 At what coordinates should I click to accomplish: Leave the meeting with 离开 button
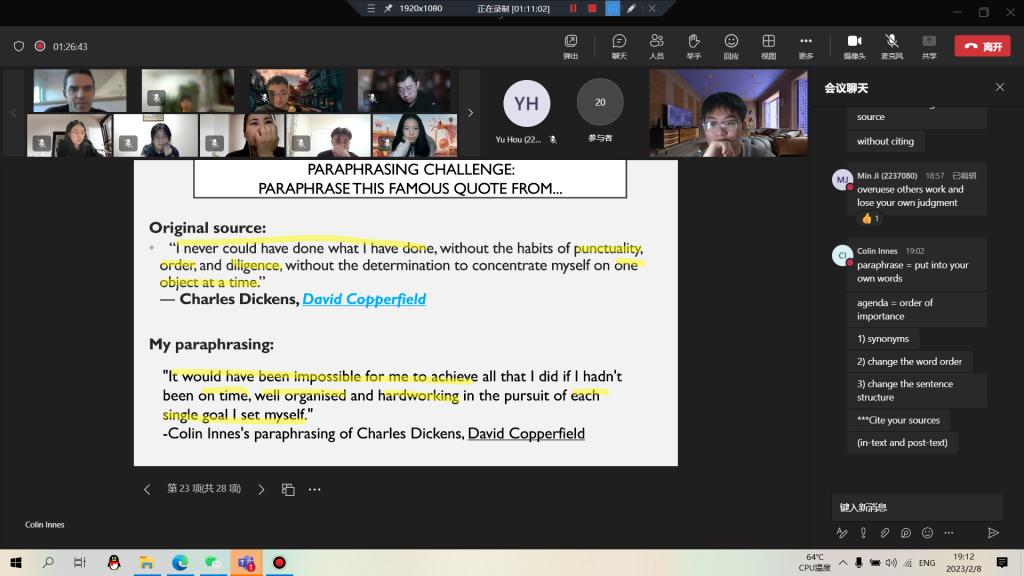[981, 46]
